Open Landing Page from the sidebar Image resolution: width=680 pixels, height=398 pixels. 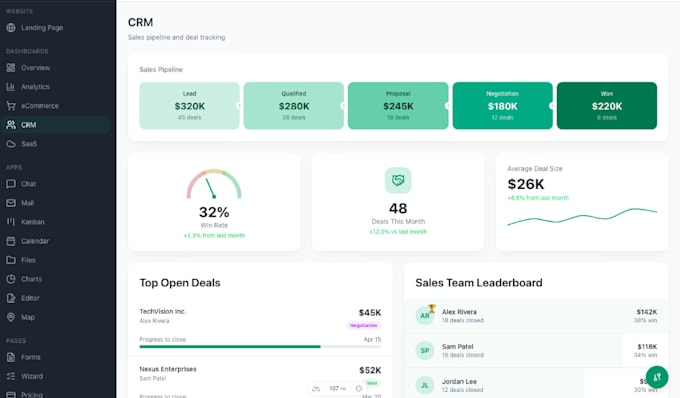[42, 28]
